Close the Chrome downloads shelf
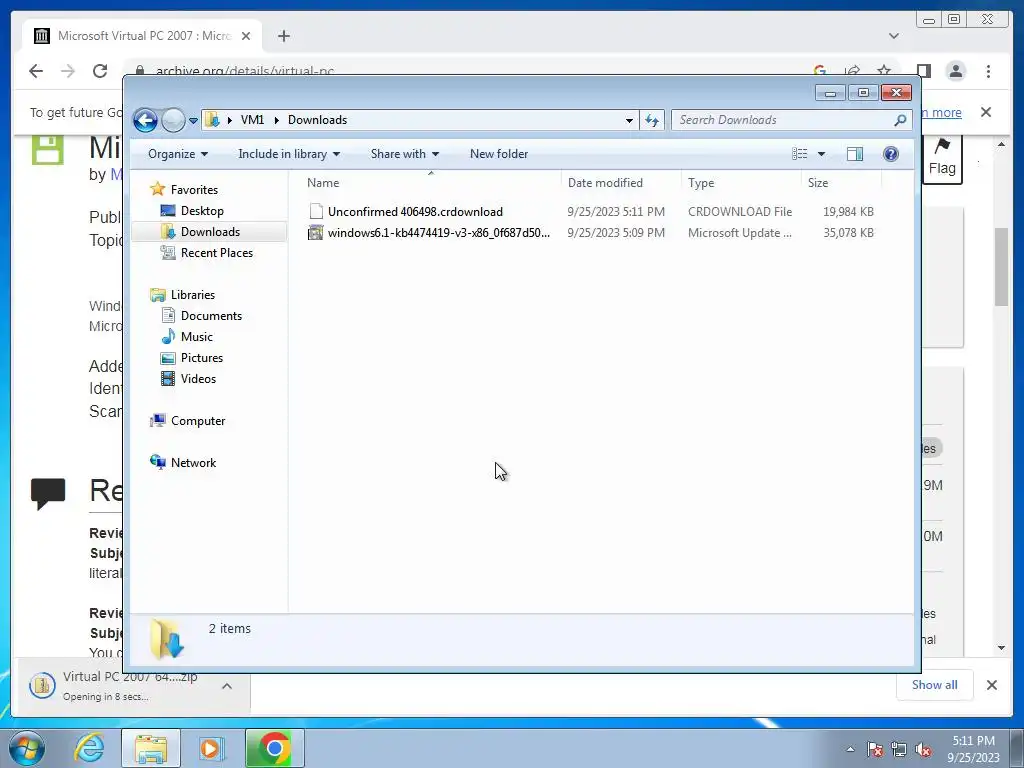This screenshot has width=1024, height=768. pyautogui.click(x=992, y=685)
